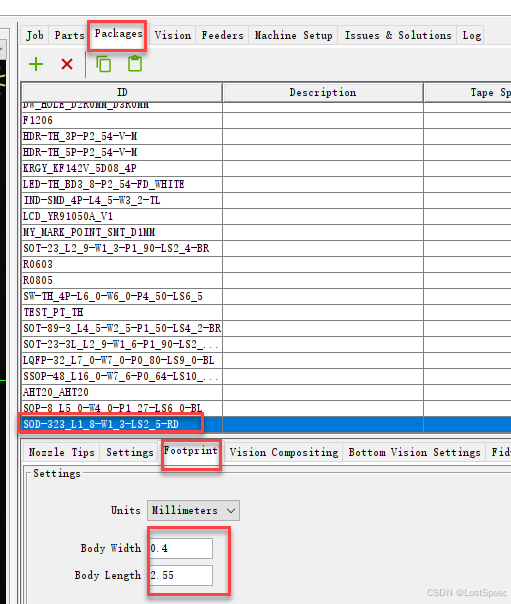This screenshot has height=604, width=511.
Task: Switch to the Nozzle Tips sub-tab
Action: coord(62,452)
